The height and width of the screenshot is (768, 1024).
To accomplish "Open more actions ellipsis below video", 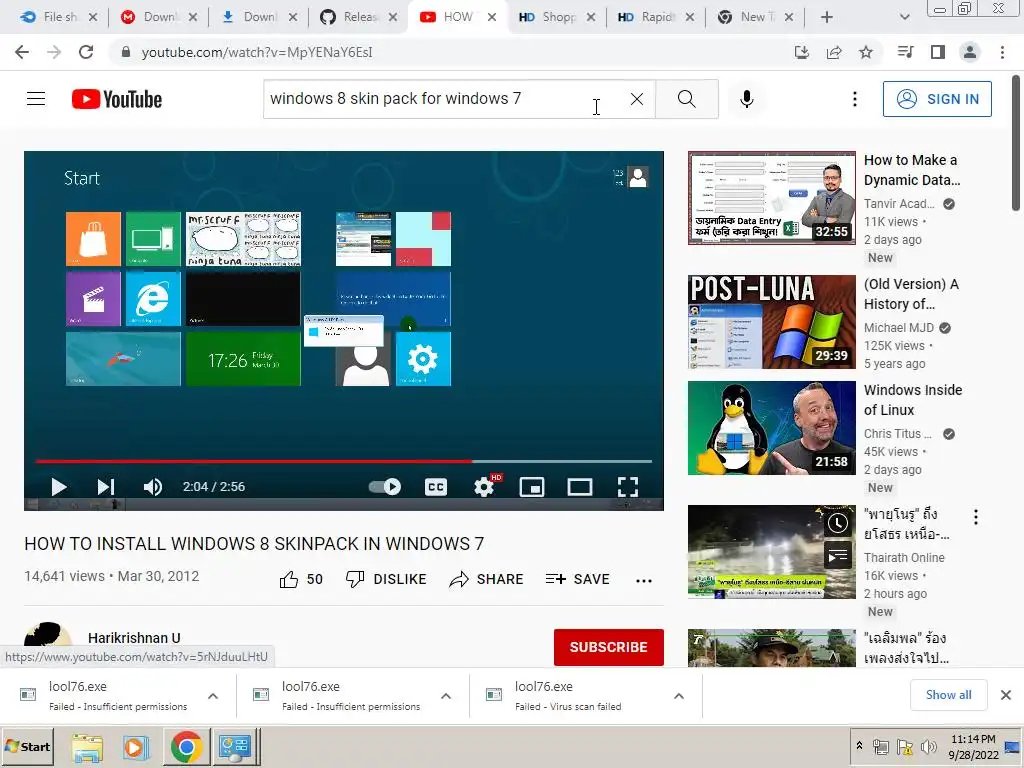I will (644, 581).
